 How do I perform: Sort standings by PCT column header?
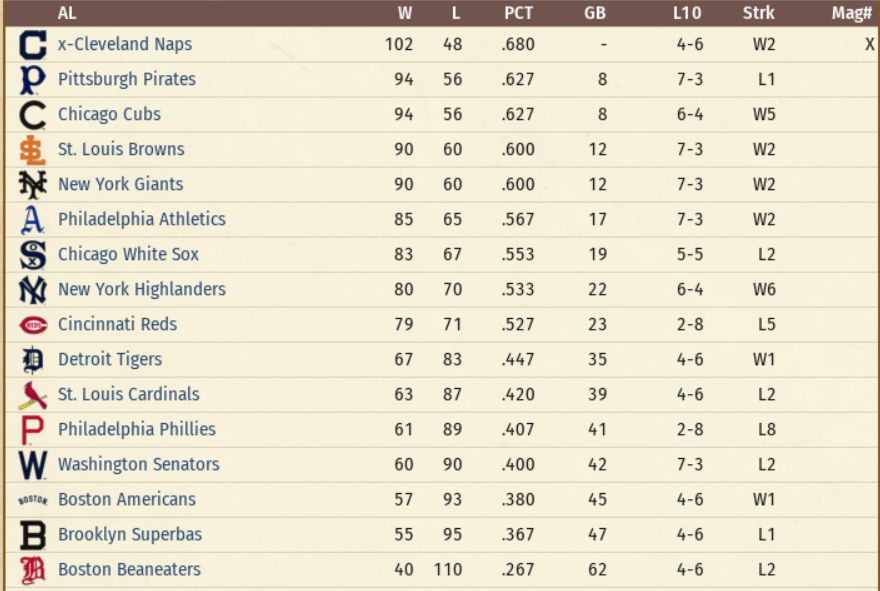click(519, 13)
